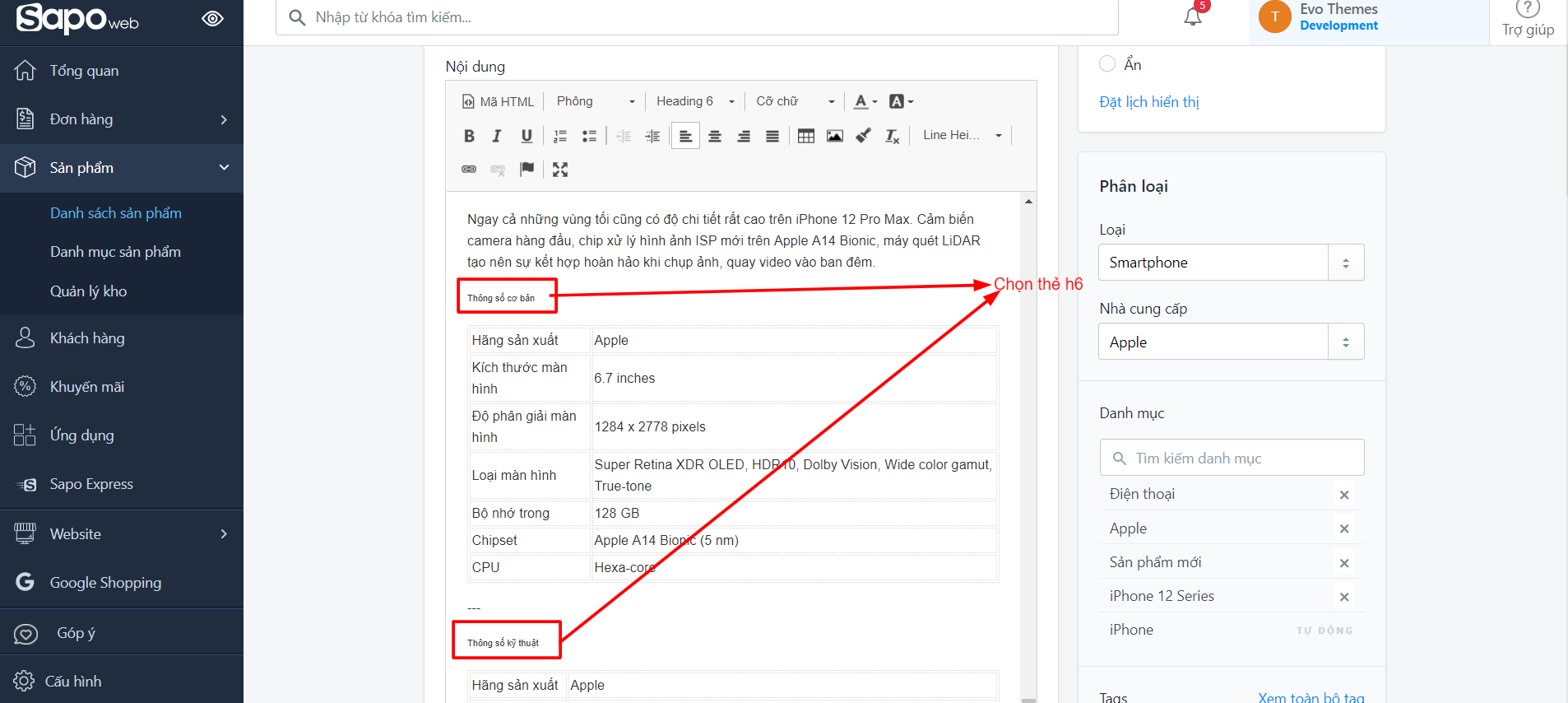The height and width of the screenshot is (703, 1568).
Task: Toggle underline formatting in the editor
Action: tap(527, 136)
